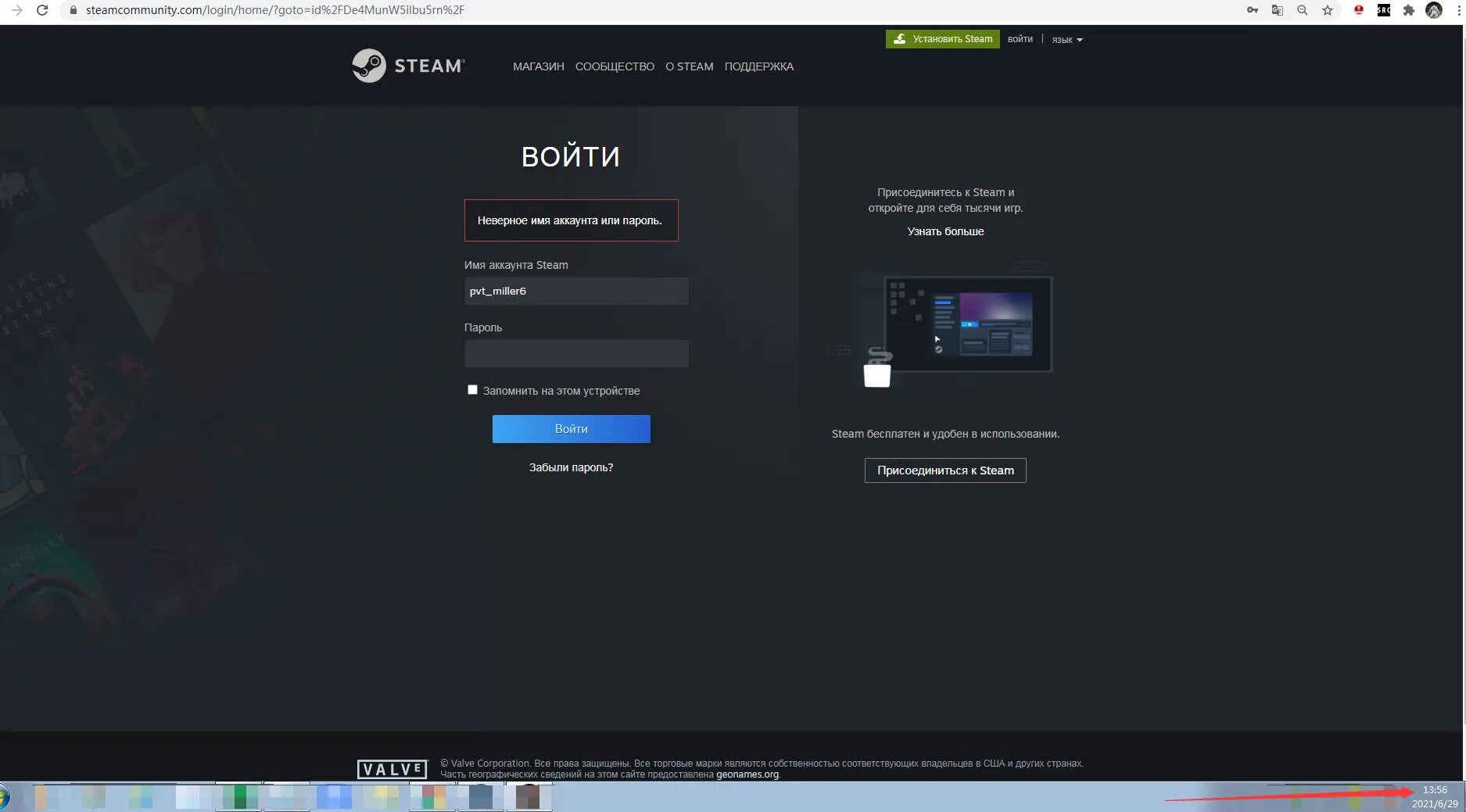Click 'Steam бесплатен и удобен в использовании.' text
This screenshot has height=812, width=1466.
tap(945, 434)
